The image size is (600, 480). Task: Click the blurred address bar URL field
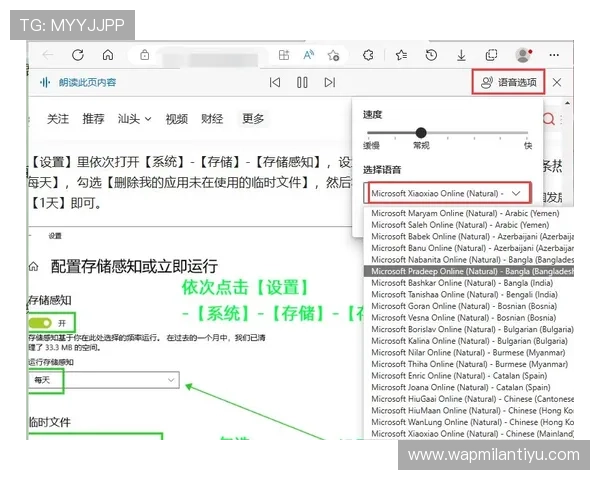click(x=210, y=59)
